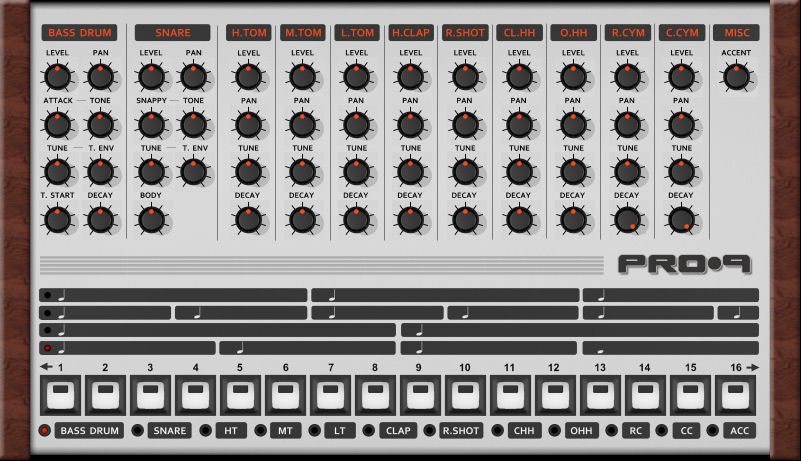Click the Snare SNAPPY knob

pyautogui.click(x=151, y=125)
